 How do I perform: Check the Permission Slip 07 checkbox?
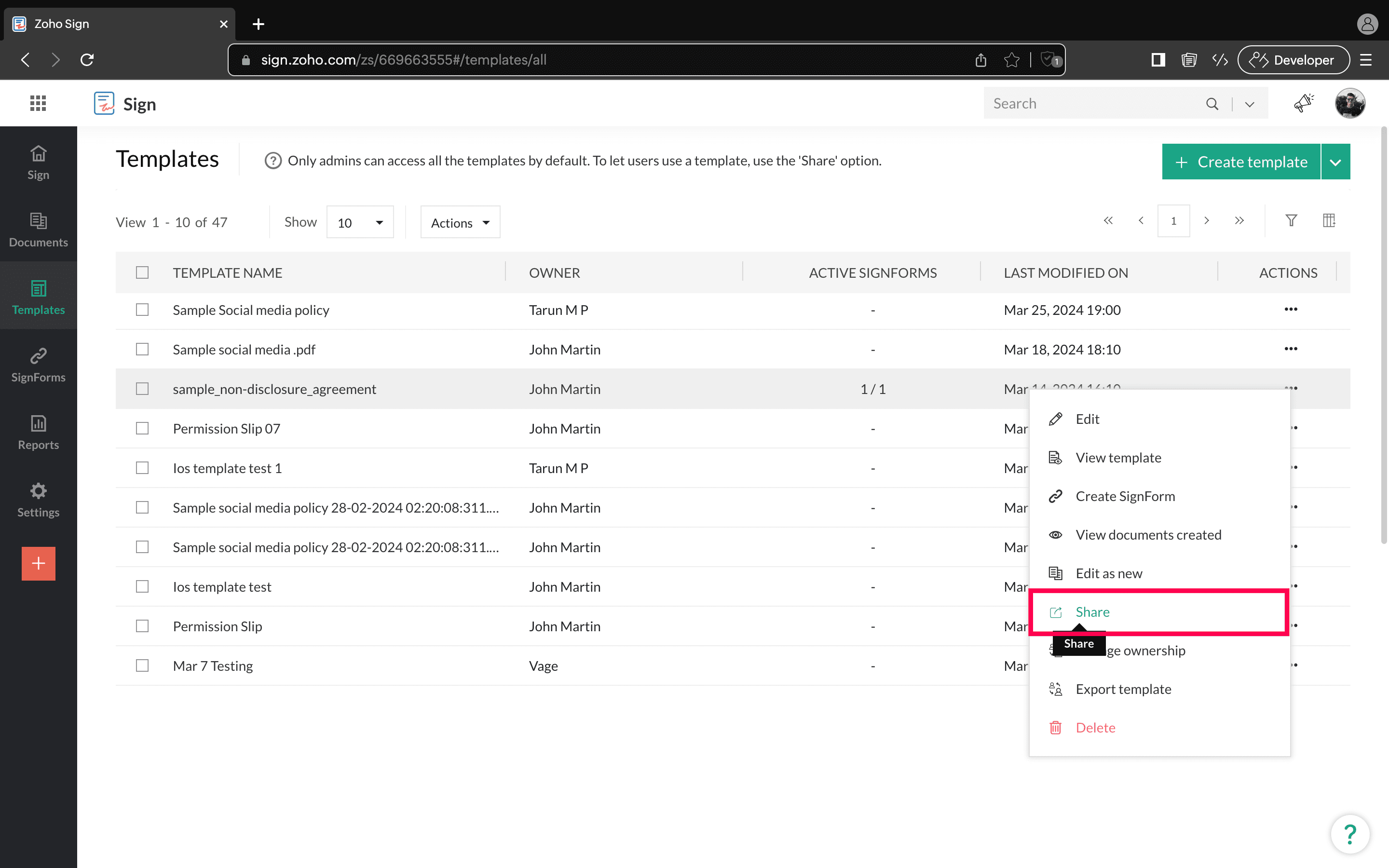pos(142,428)
